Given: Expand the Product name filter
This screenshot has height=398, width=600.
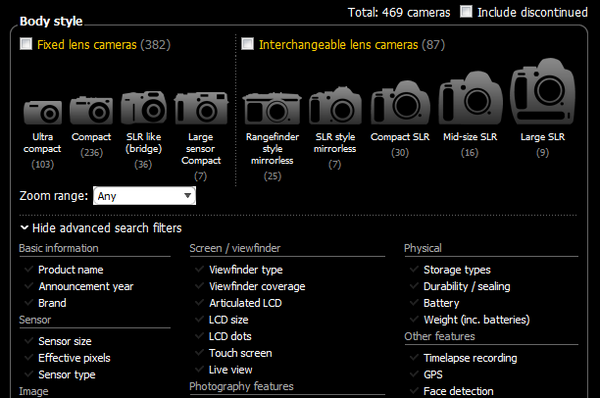Looking at the screenshot, I should pyautogui.click(x=70, y=270).
